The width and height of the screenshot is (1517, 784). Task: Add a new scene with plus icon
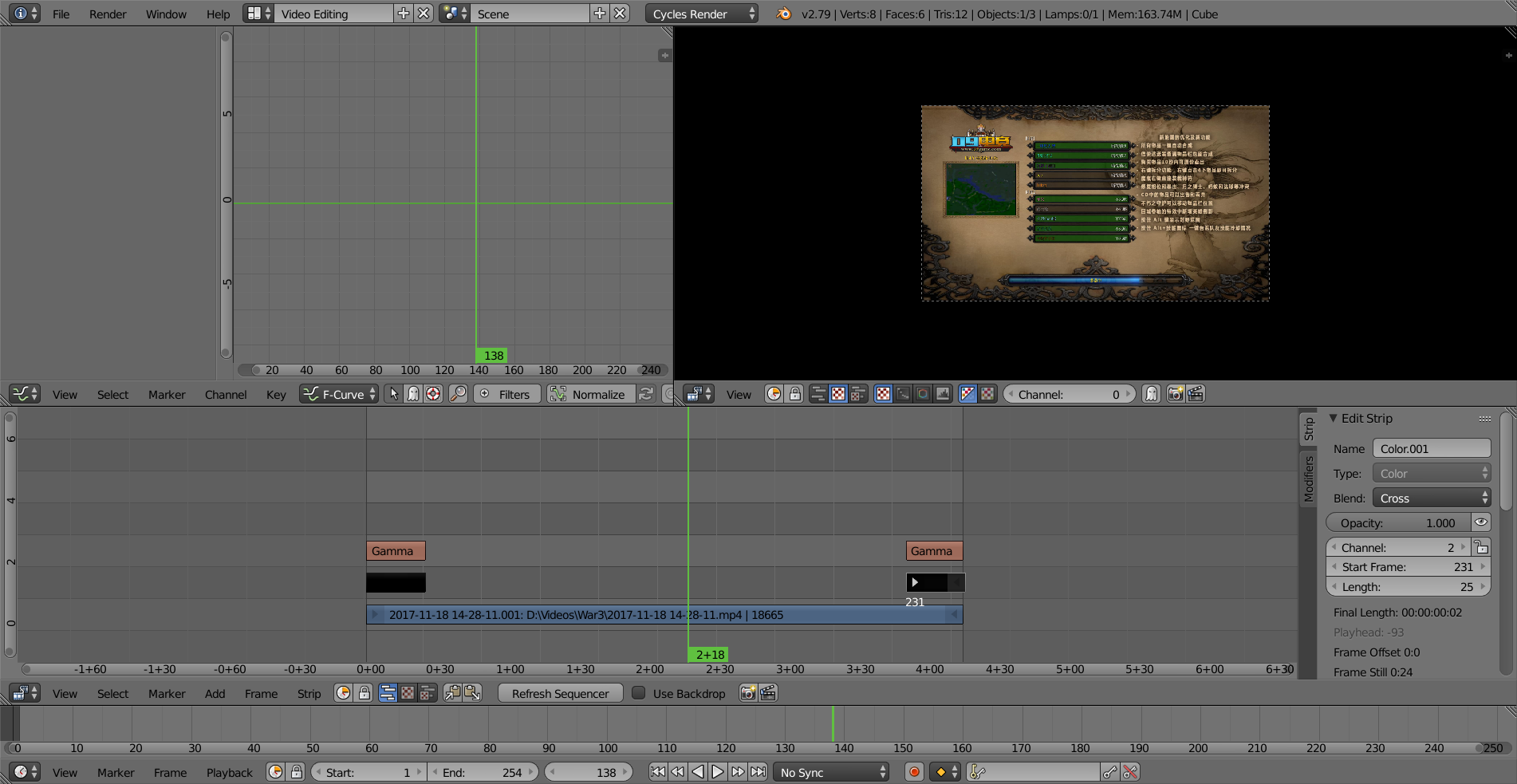point(600,14)
